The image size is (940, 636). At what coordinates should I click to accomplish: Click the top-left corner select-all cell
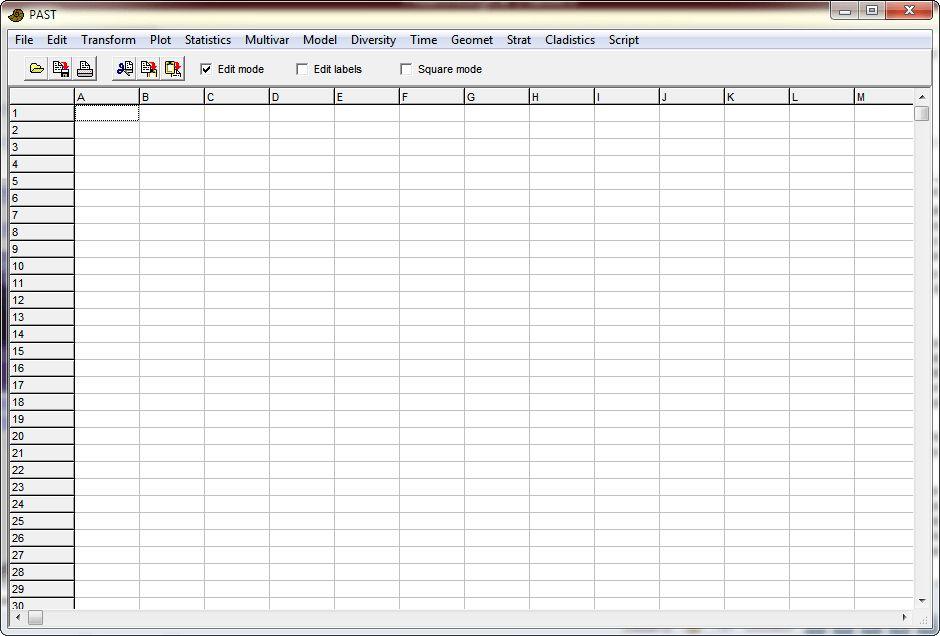click(x=42, y=97)
